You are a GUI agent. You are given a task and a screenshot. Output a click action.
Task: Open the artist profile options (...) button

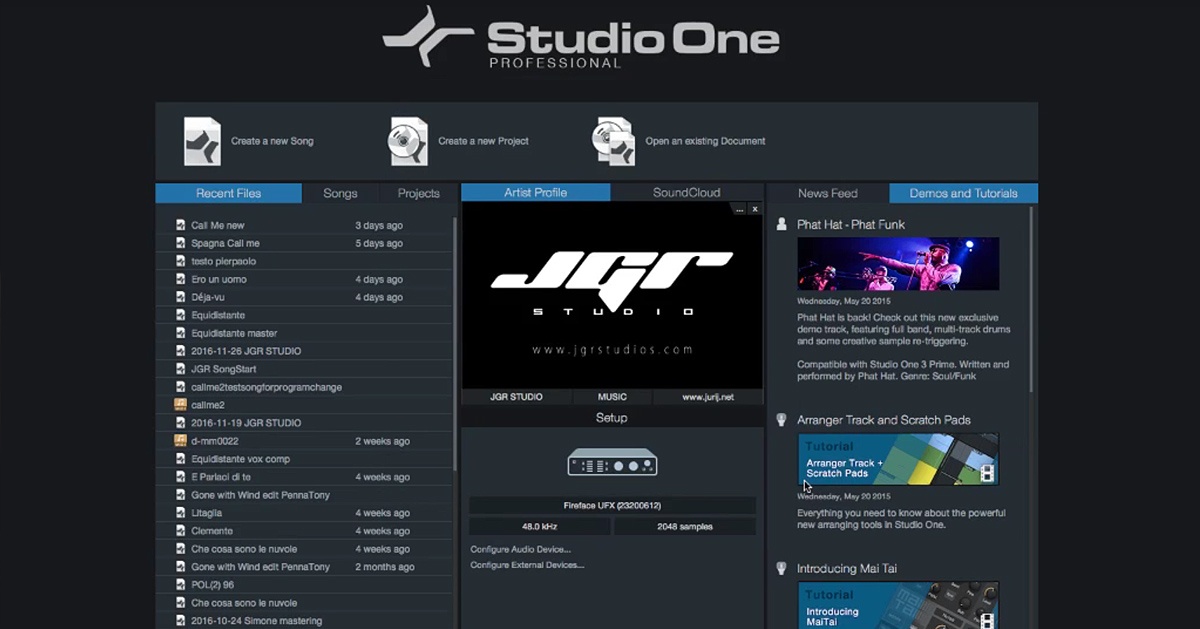pos(739,209)
